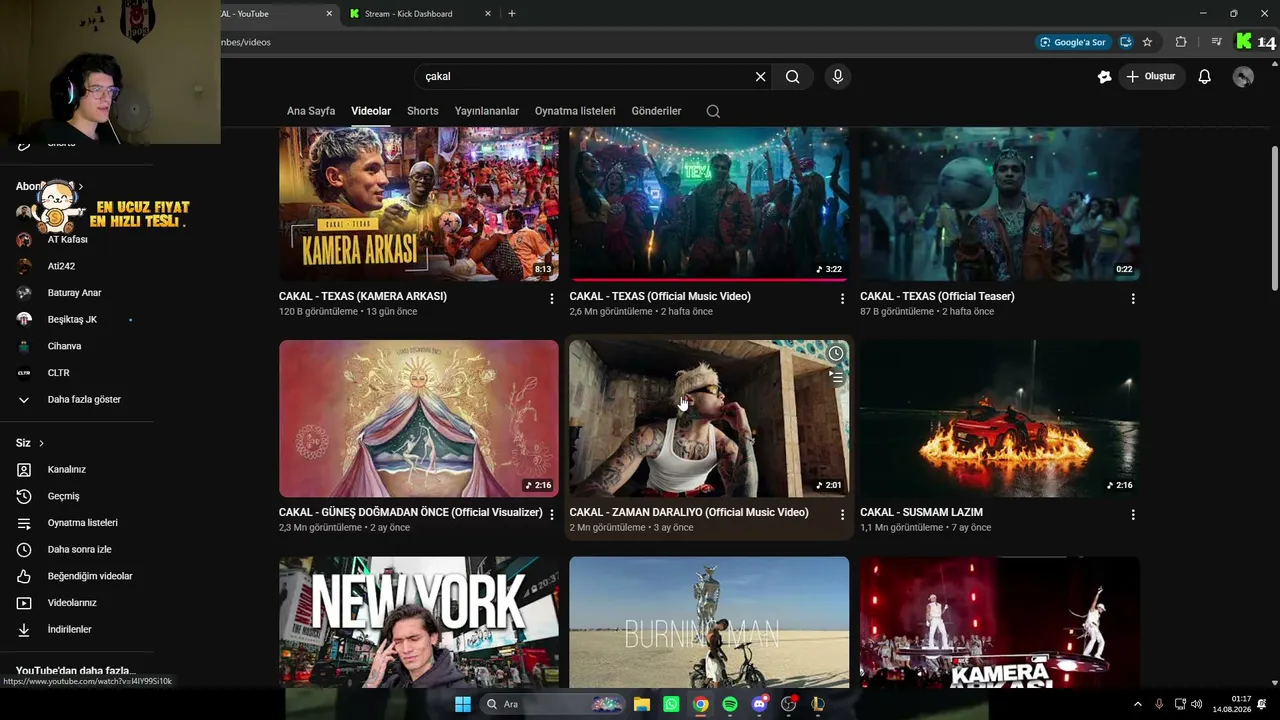This screenshot has height=720, width=1280.
Task: Switch to the Ana Sayfa channel tab
Action: [311, 111]
